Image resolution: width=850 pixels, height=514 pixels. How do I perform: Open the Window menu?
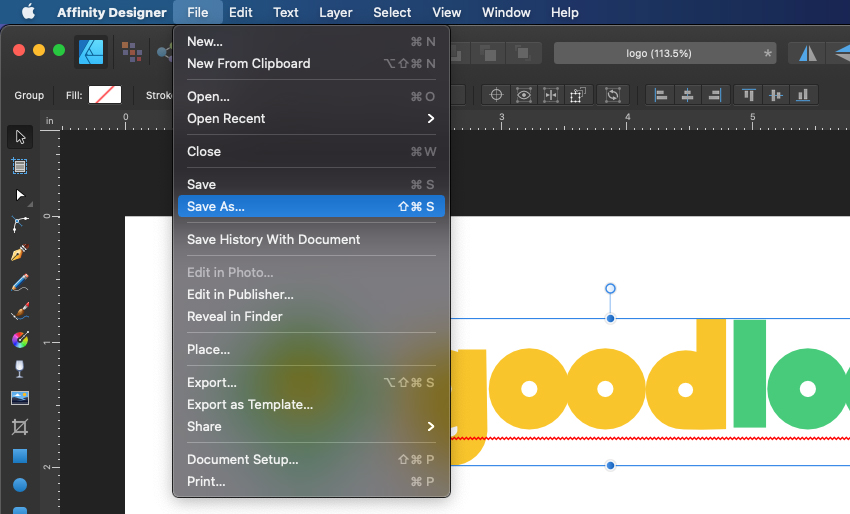coord(506,12)
